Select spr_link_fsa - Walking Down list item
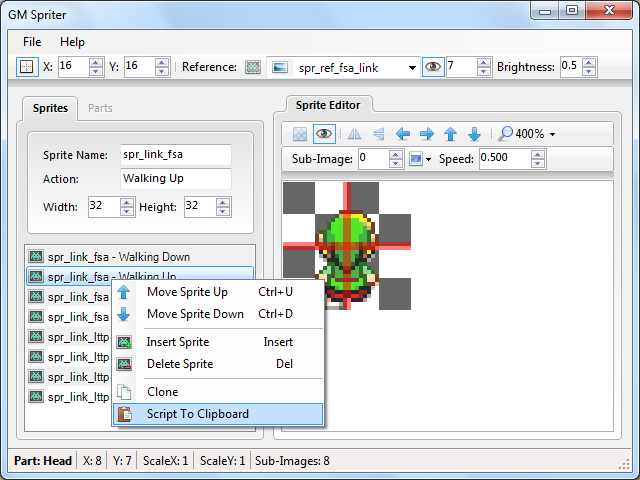This screenshot has height=480, width=640. point(140,257)
